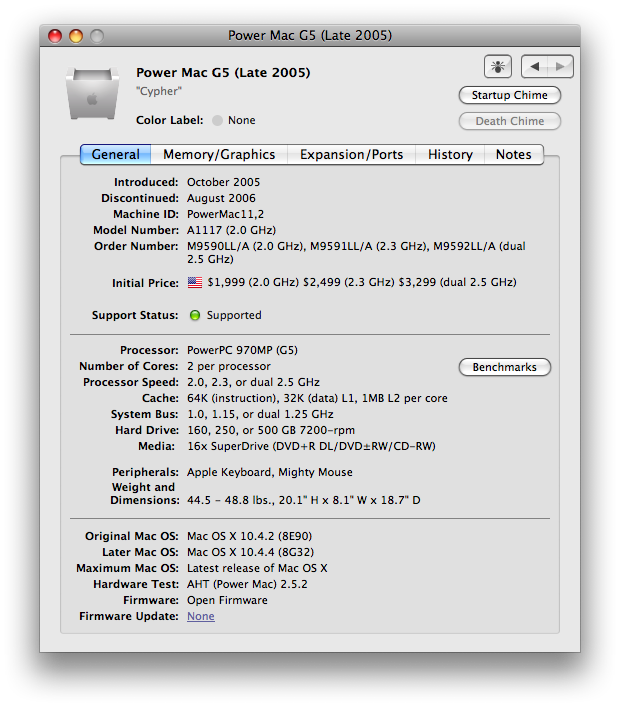Viewport: 620px width, 707px height.
Task: Click the "August 2006" discontinued value
Action: pos(221,198)
